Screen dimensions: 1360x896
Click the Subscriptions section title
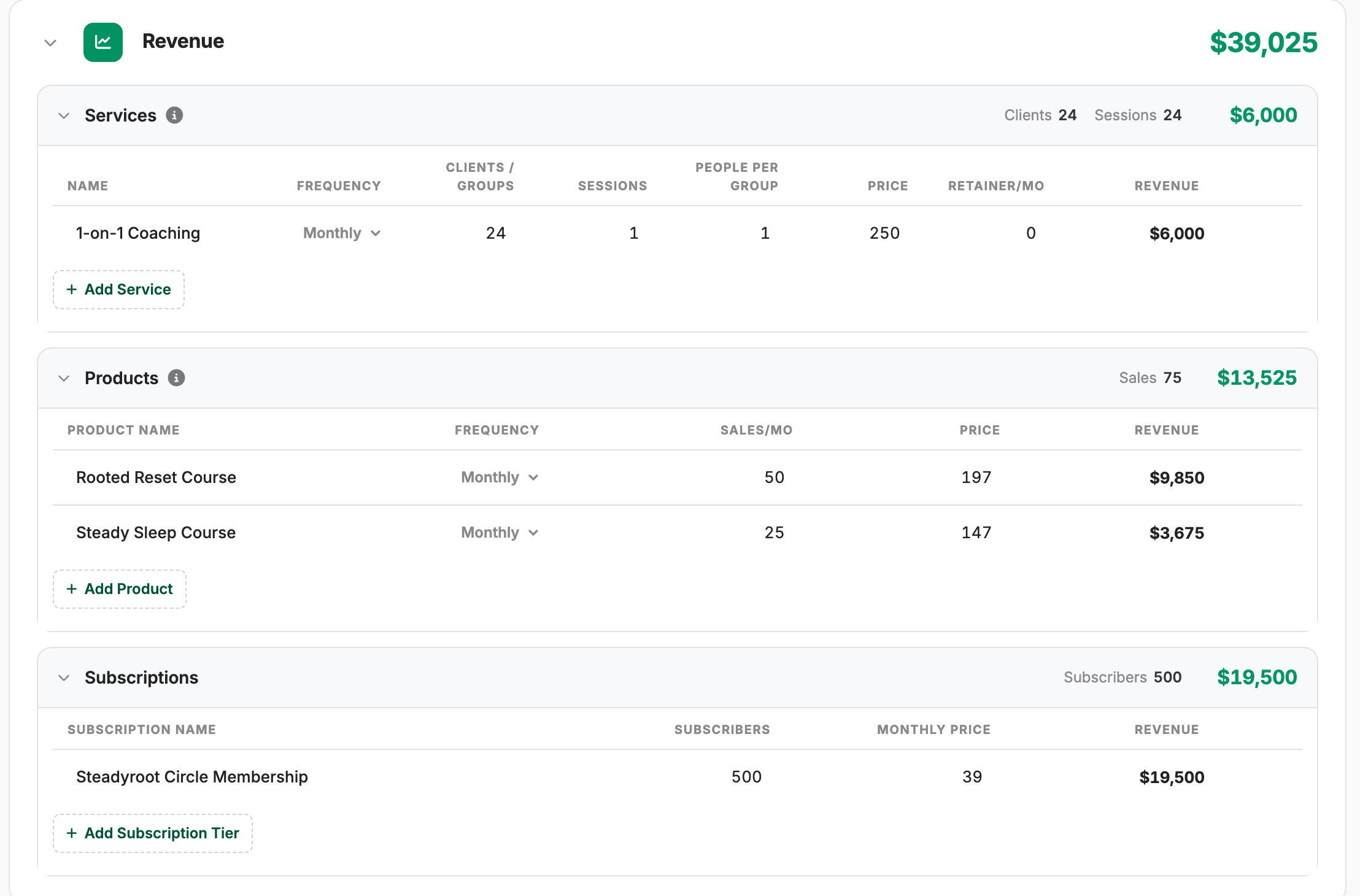tap(141, 678)
